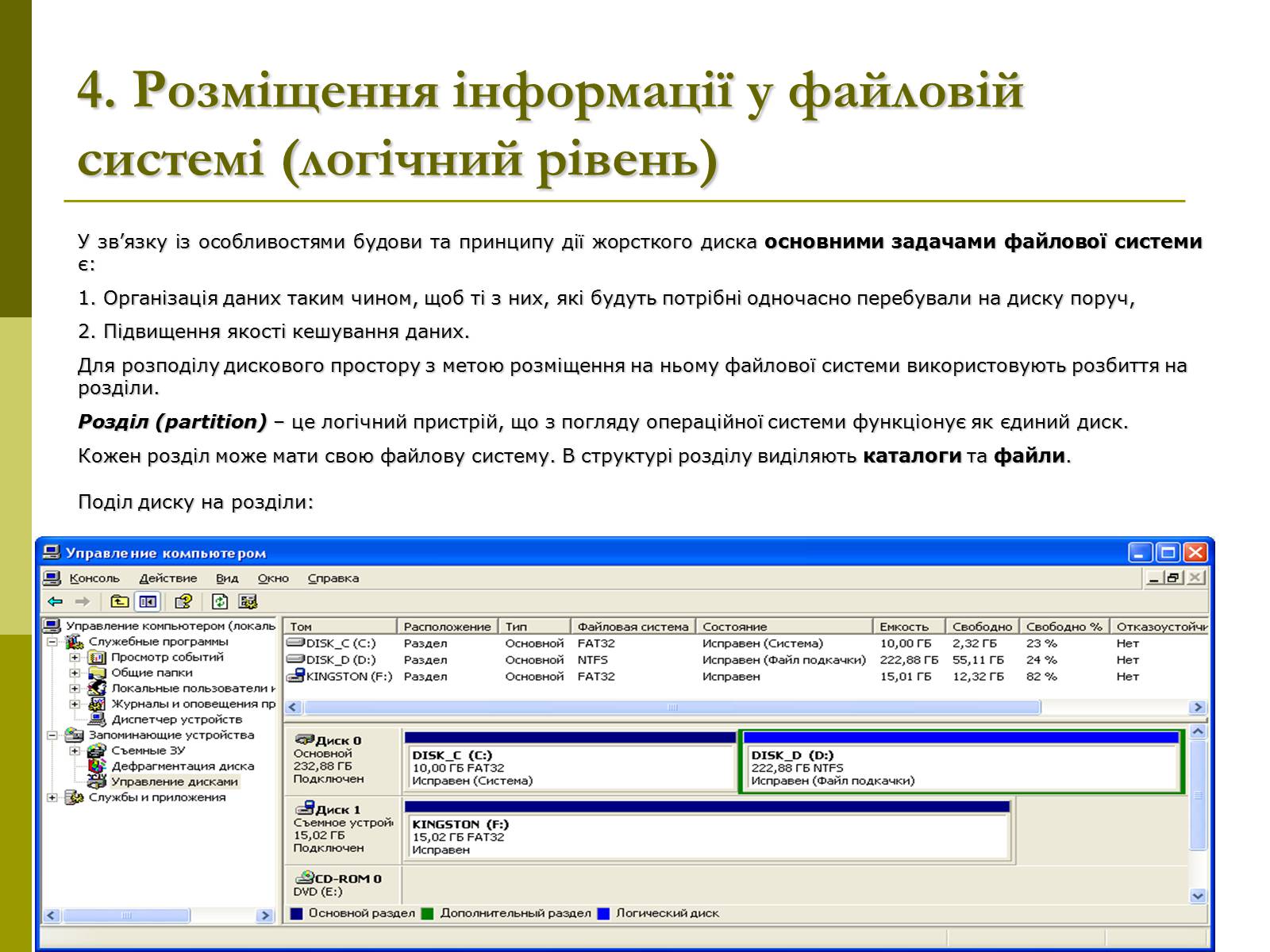Go back using the green Back arrow
This screenshot has height=952, width=1270.
[x=55, y=601]
